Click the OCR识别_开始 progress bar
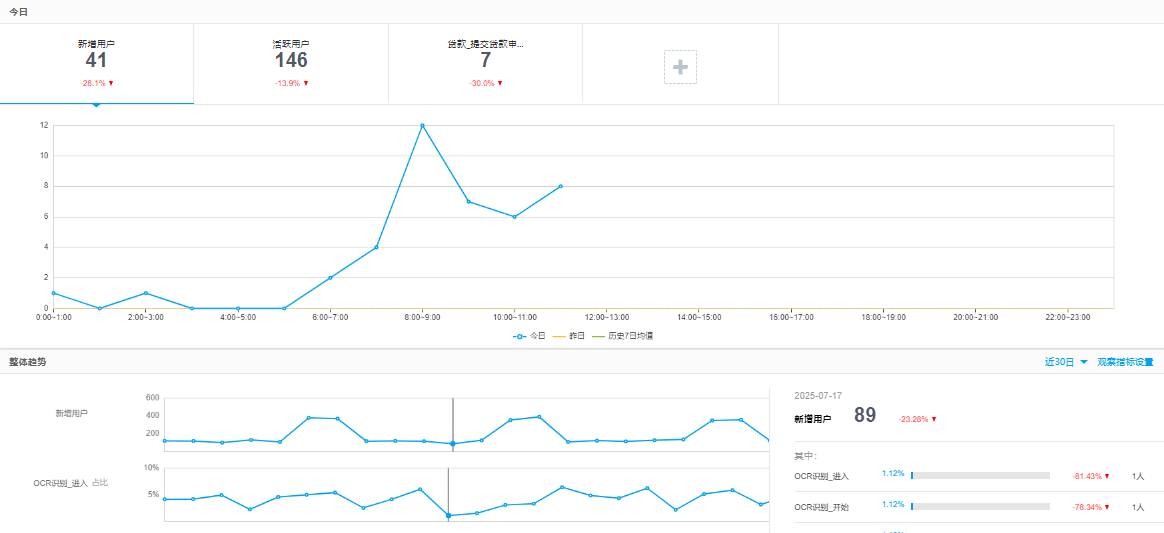The width and height of the screenshot is (1164, 533). pos(980,507)
